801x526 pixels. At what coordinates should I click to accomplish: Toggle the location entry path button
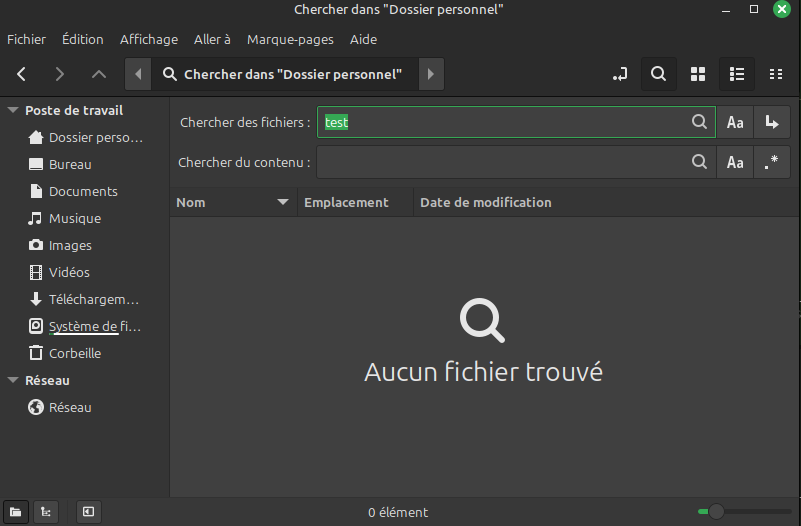click(x=620, y=74)
